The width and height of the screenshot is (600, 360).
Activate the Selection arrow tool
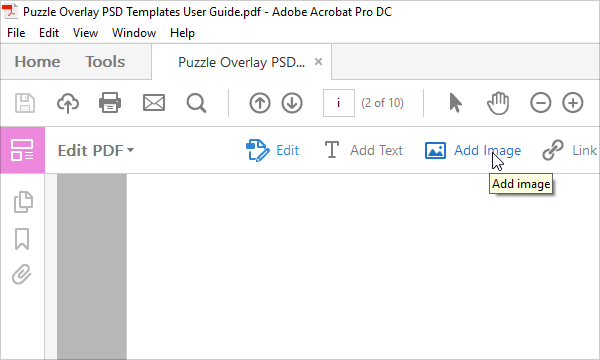[x=455, y=103]
